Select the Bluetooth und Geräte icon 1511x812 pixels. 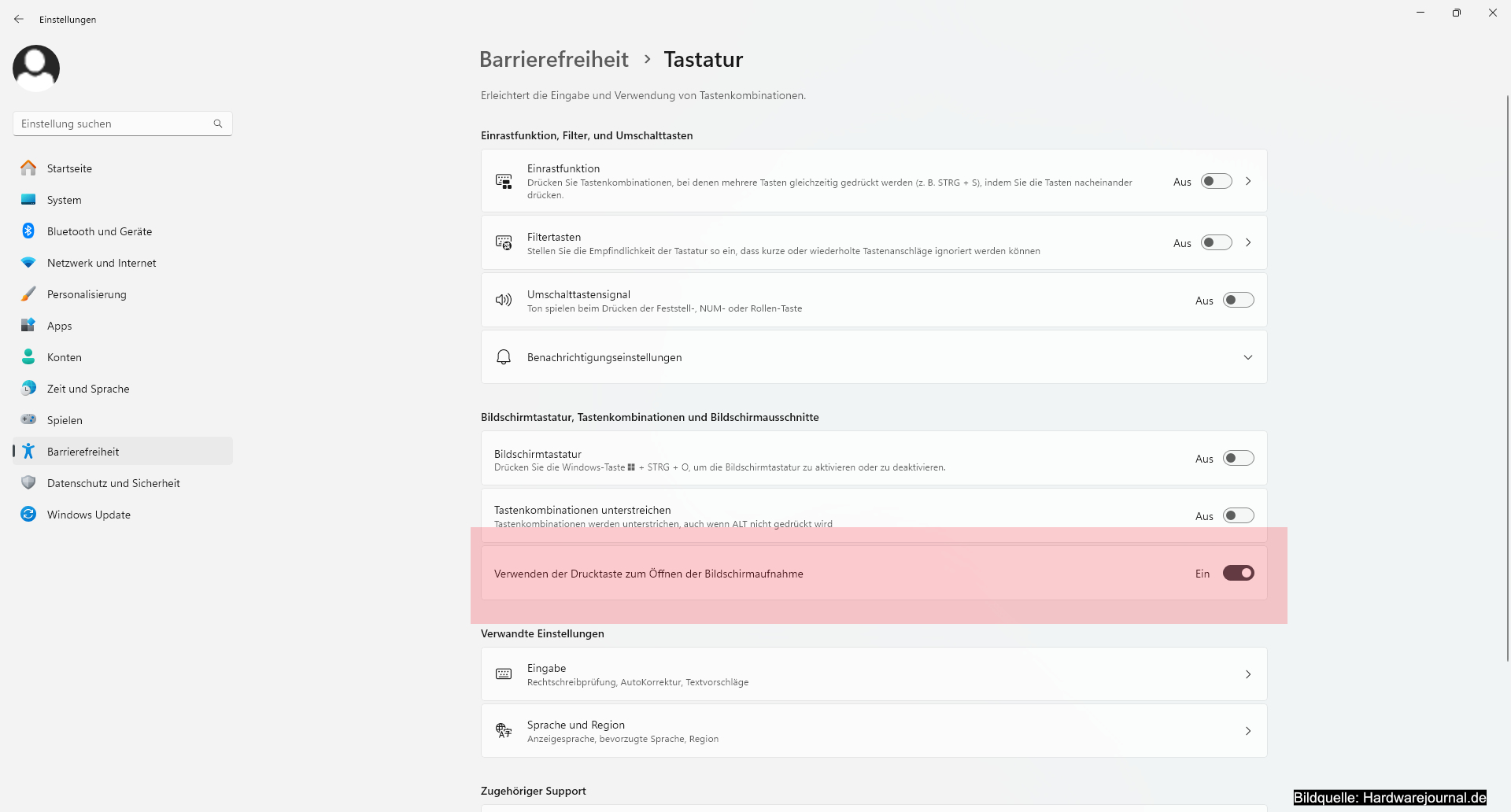(x=28, y=231)
